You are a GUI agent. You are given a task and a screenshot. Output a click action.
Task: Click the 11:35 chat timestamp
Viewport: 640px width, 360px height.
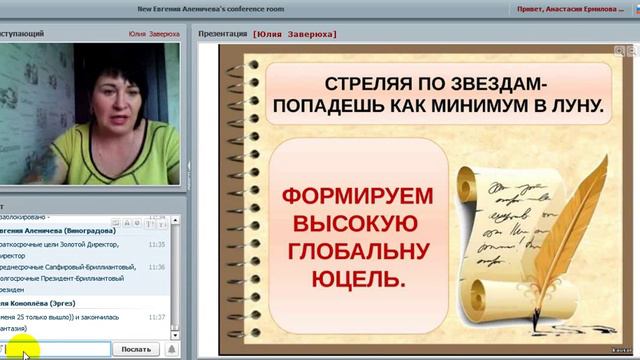point(157,244)
